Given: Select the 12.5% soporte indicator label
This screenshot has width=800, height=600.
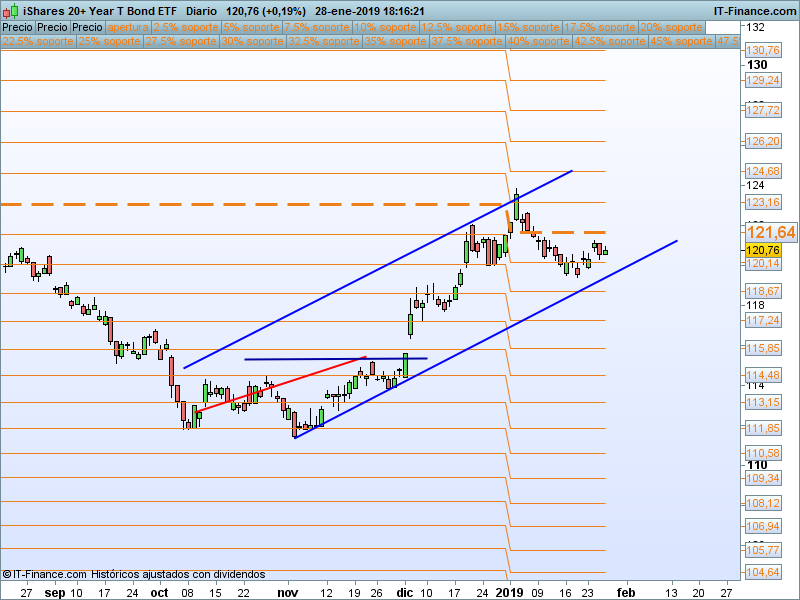Looking at the screenshot, I should click(457, 27).
